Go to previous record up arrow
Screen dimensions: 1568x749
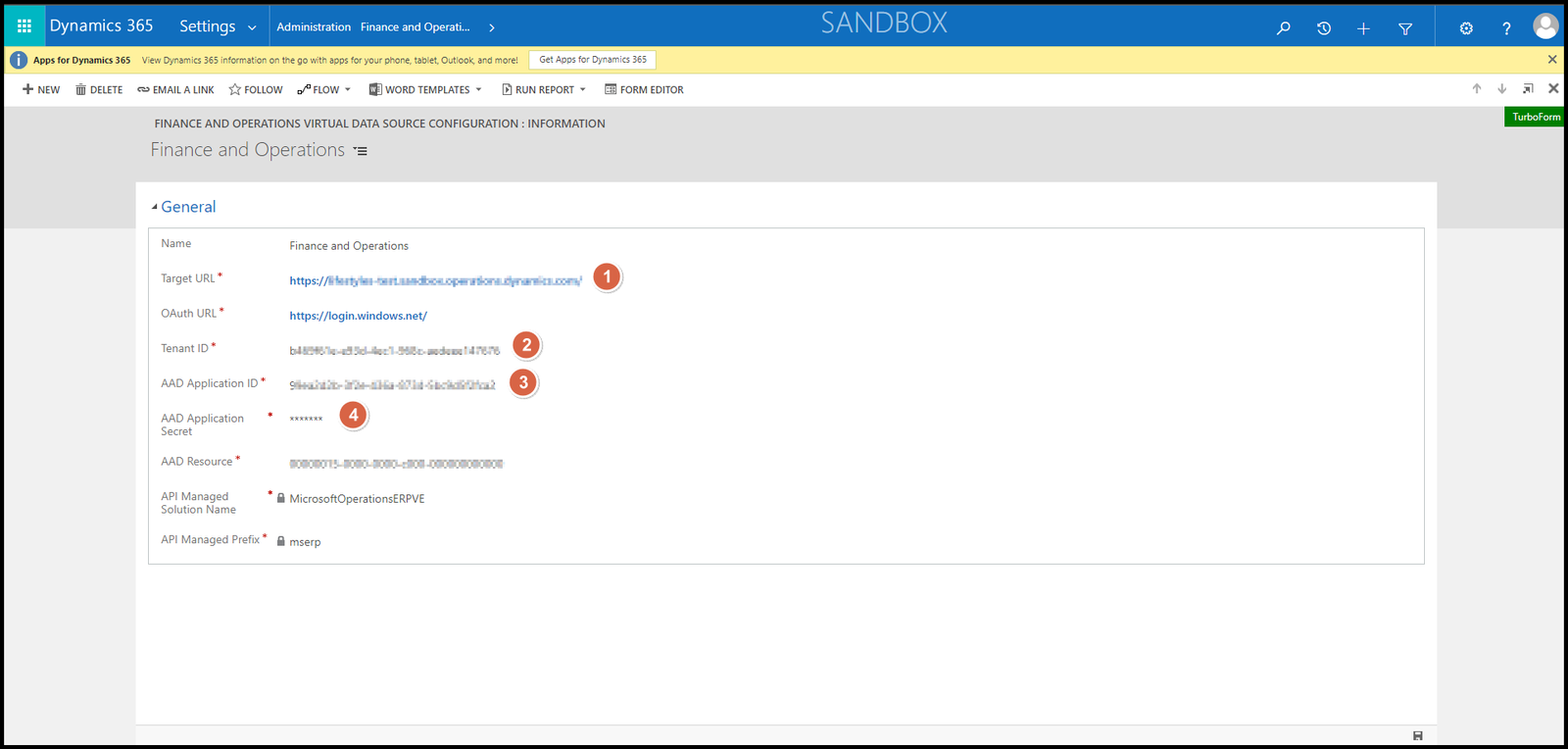point(1477,88)
